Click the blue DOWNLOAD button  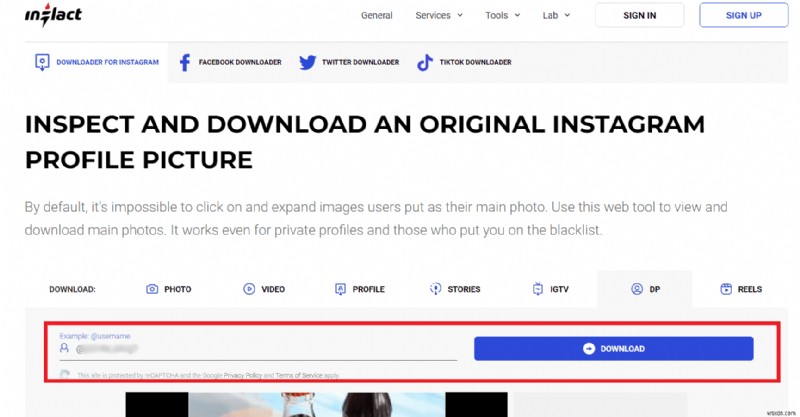pos(613,349)
